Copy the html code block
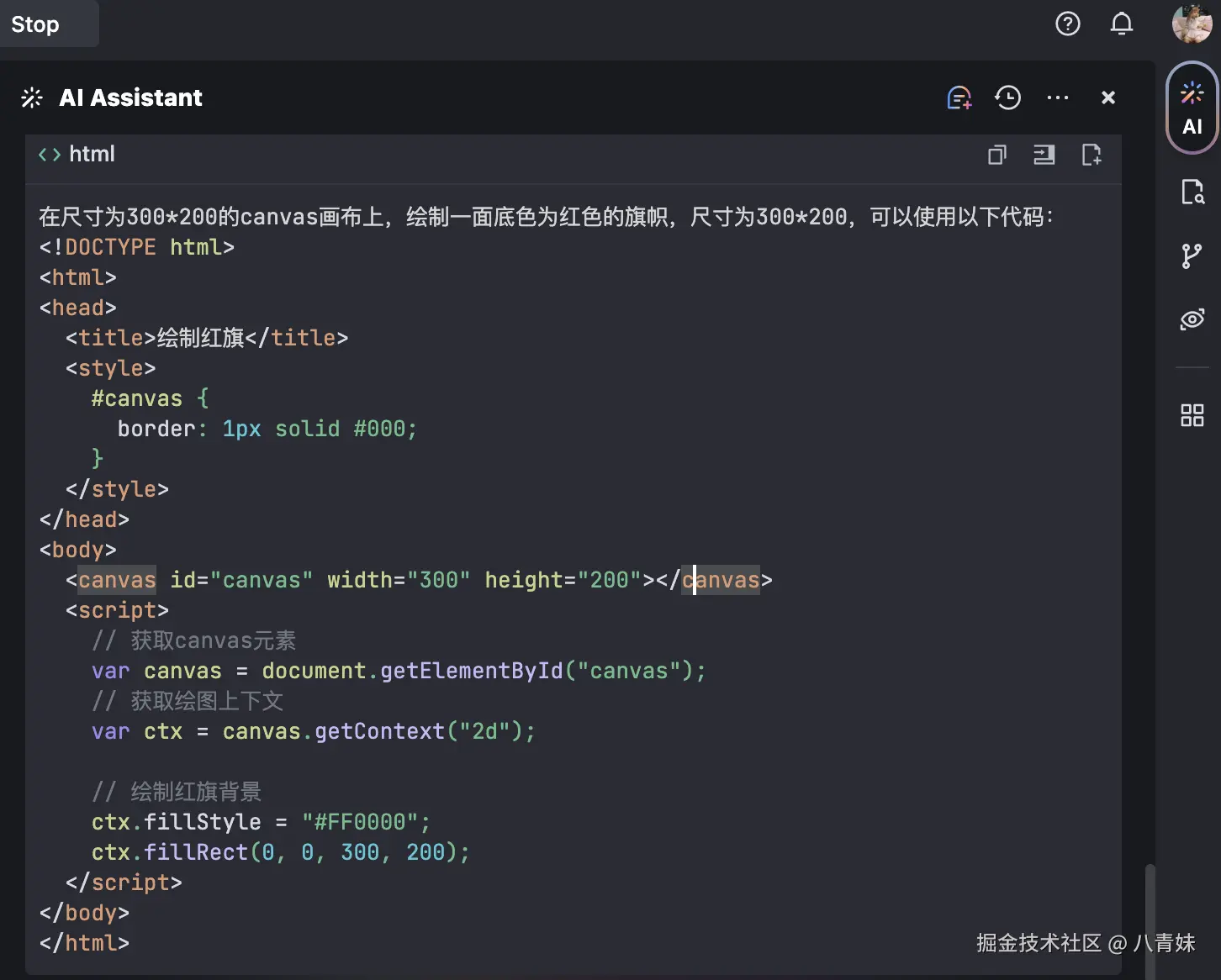 point(996,155)
